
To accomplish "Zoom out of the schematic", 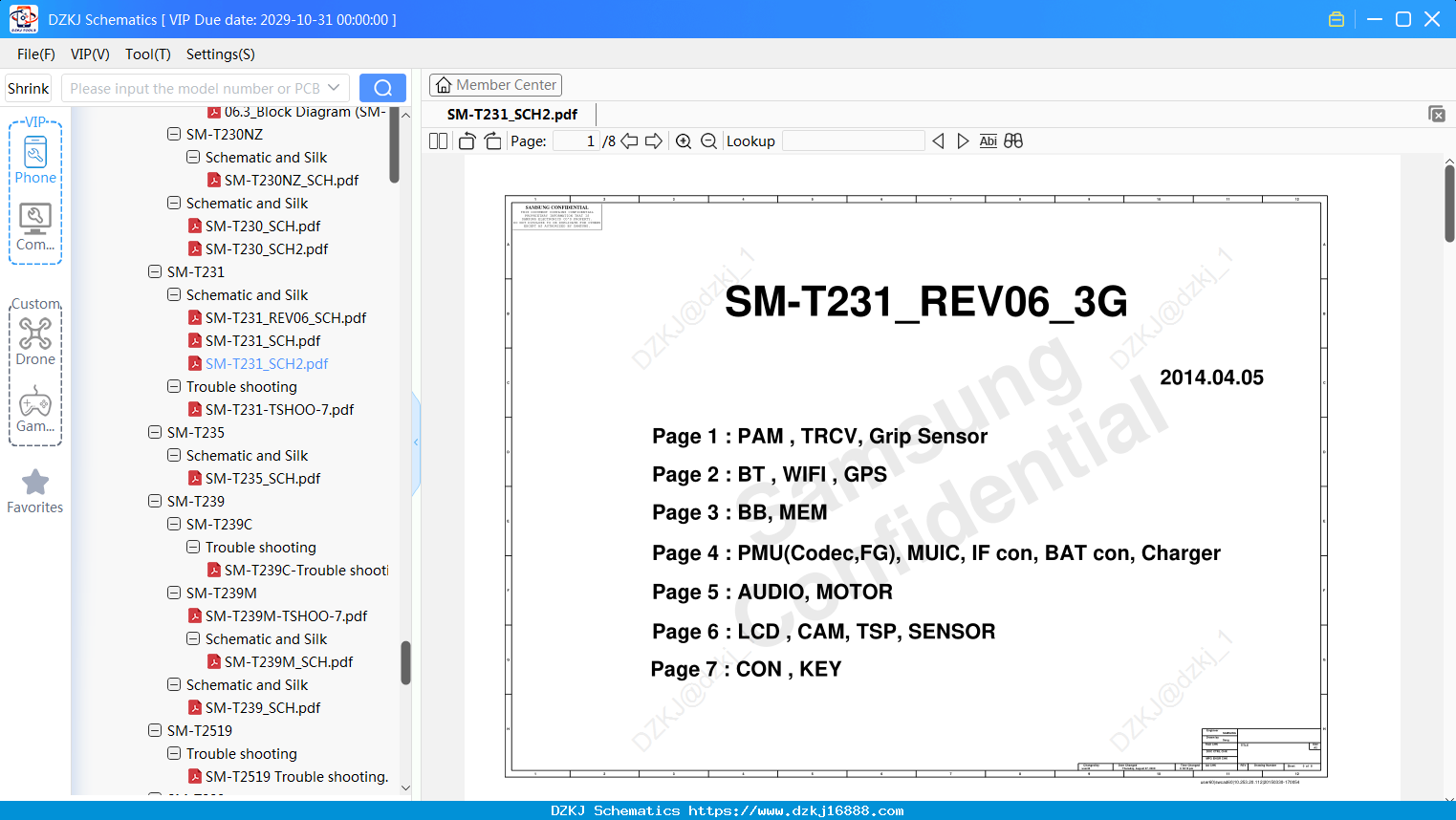I will 708,140.
